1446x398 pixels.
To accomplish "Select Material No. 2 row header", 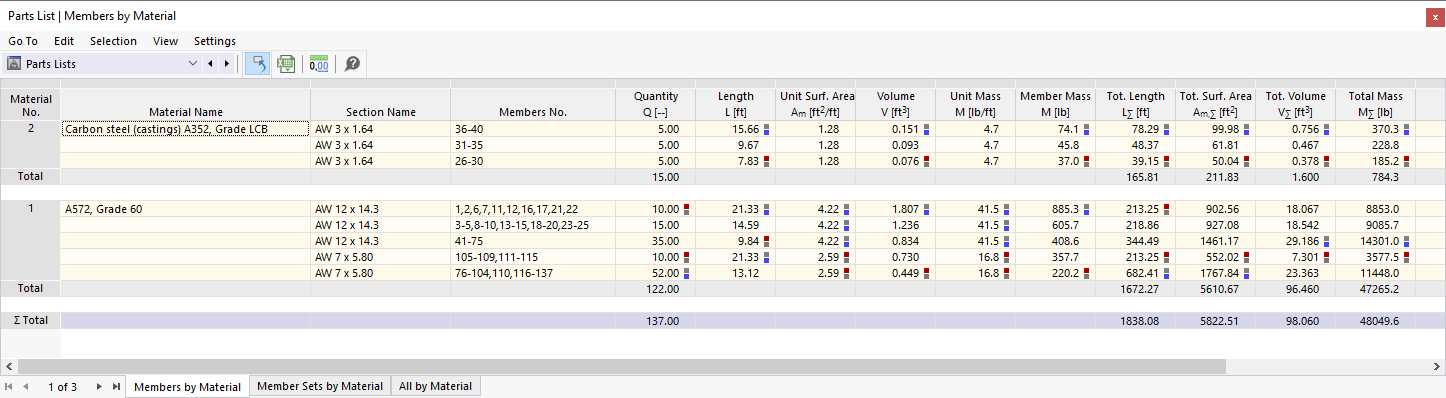I will click(x=30, y=129).
